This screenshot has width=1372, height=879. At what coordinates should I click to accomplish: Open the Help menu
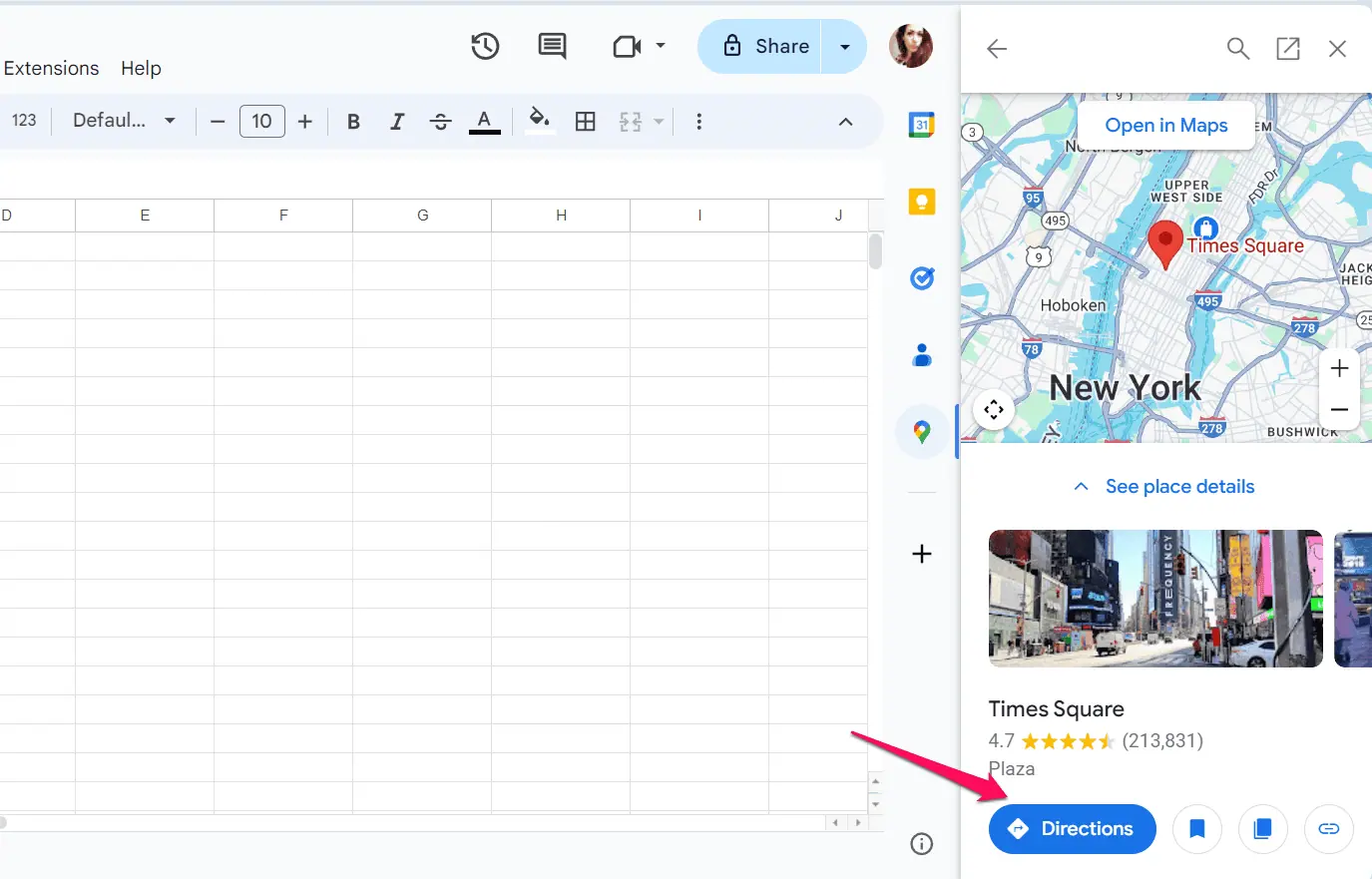click(x=141, y=68)
